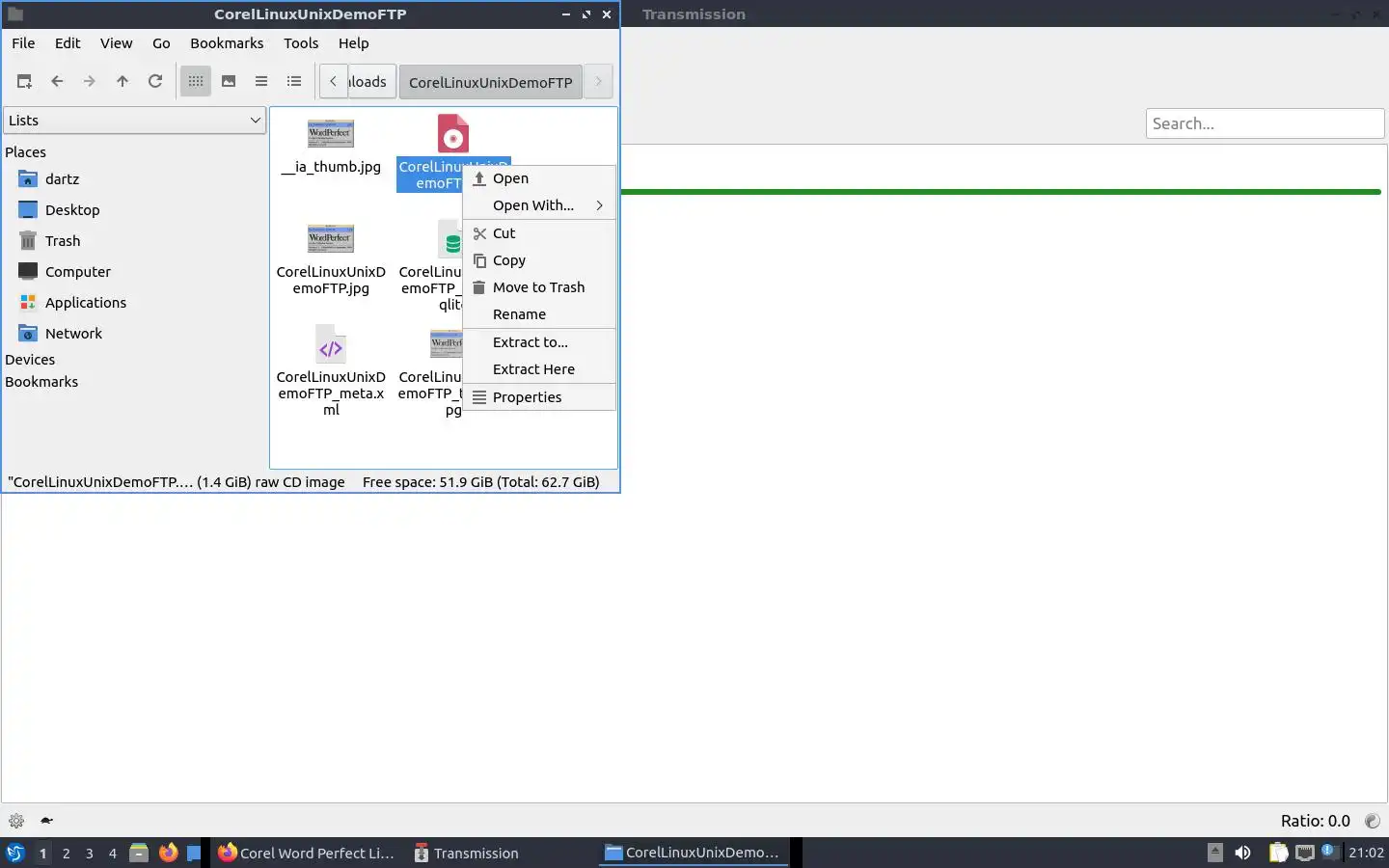Screen dimensions: 1389x868
Task: Click the CorelLinuxUnixDemo taskbar entry
Action: click(x=693, y=853)
